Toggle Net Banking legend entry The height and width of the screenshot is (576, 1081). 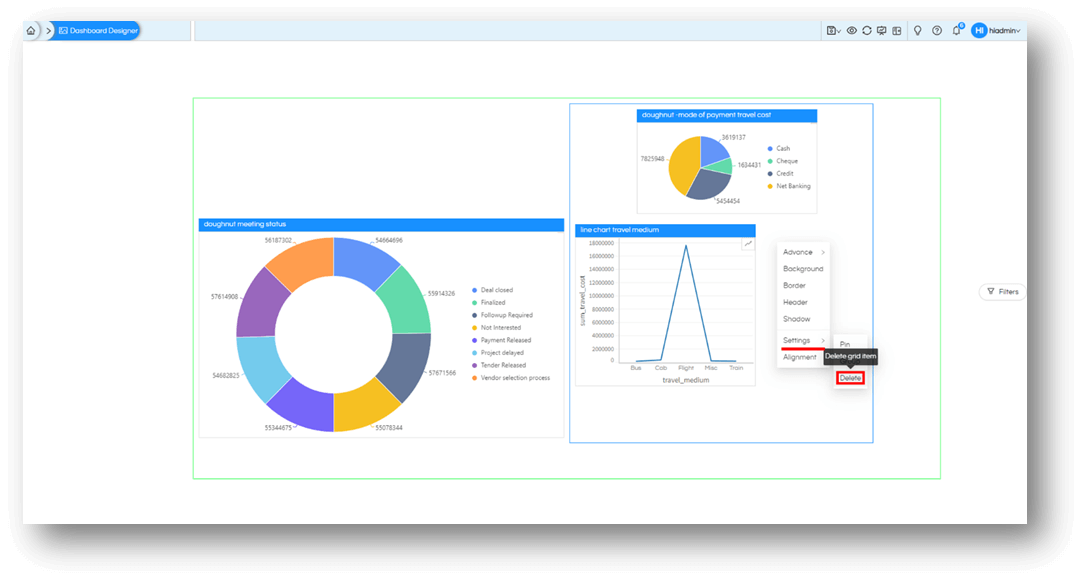[789, 186]
